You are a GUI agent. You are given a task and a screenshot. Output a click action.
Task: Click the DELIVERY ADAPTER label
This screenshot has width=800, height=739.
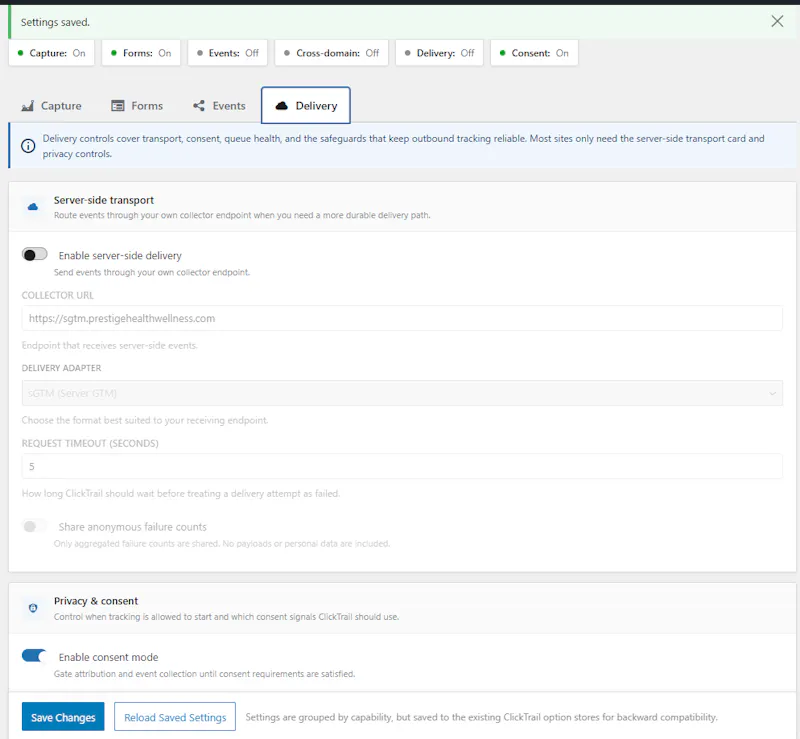pyautogui.click(x=61, y=368)
